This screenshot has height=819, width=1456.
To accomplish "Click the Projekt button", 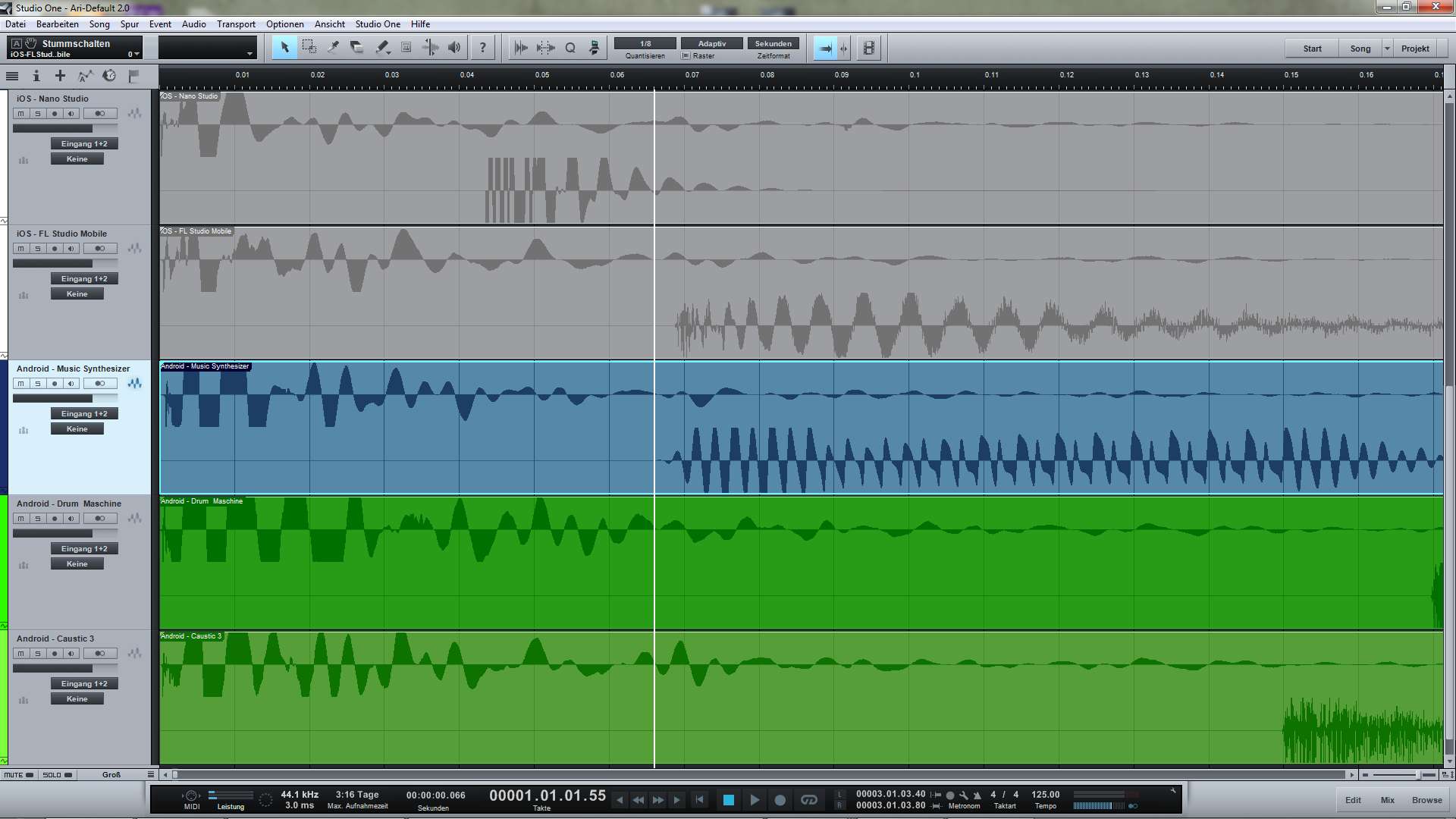I will pos(1415,49).
